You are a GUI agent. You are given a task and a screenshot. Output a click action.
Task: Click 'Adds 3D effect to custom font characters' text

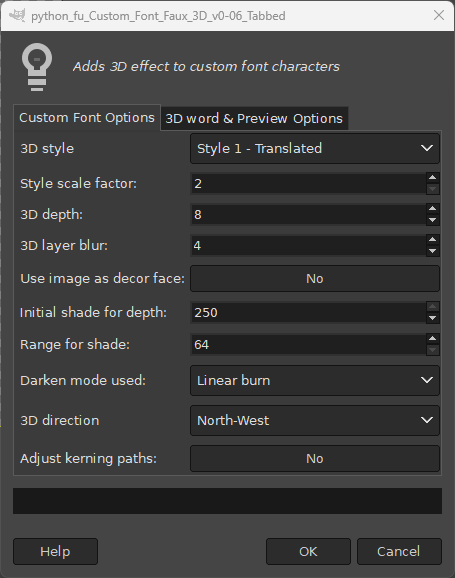[206, 67]
